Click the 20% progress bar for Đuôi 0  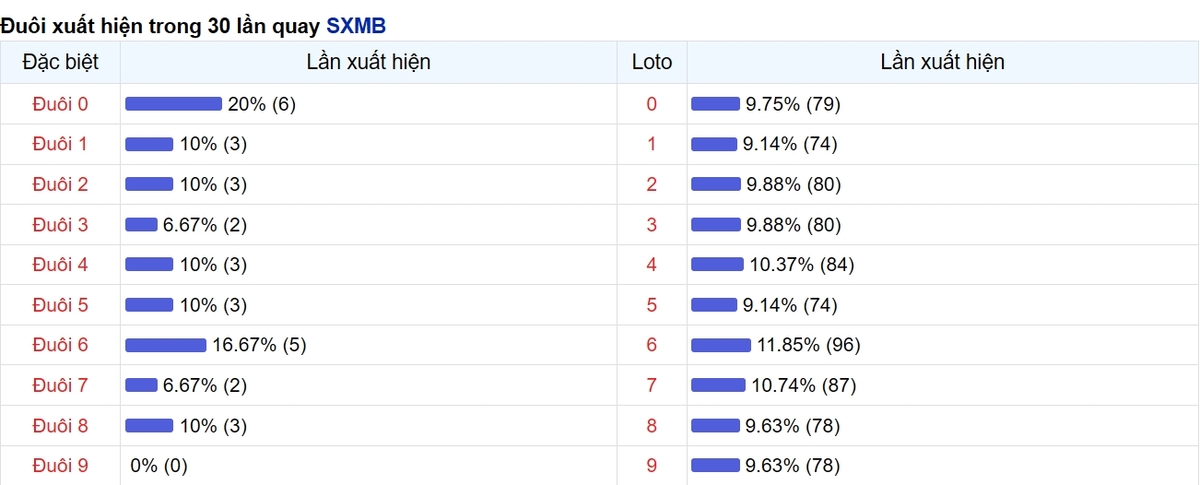tap(173, 103)
